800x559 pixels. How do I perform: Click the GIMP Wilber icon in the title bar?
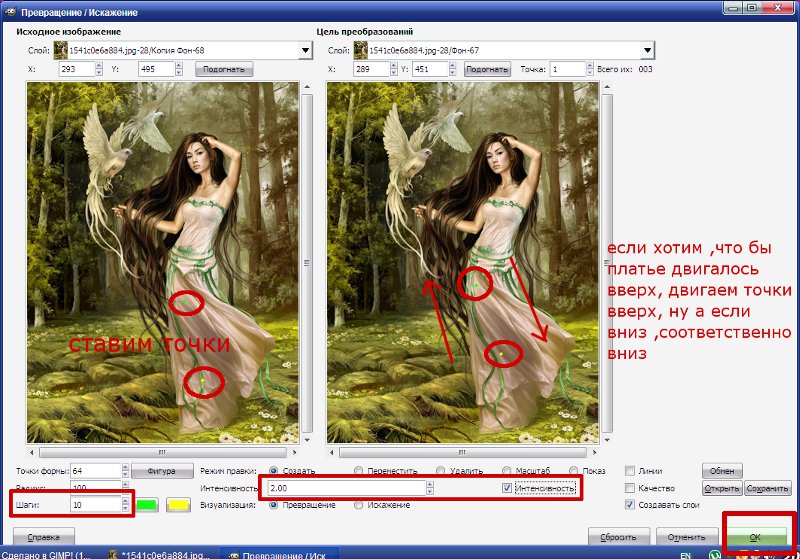tap(10, 12)
